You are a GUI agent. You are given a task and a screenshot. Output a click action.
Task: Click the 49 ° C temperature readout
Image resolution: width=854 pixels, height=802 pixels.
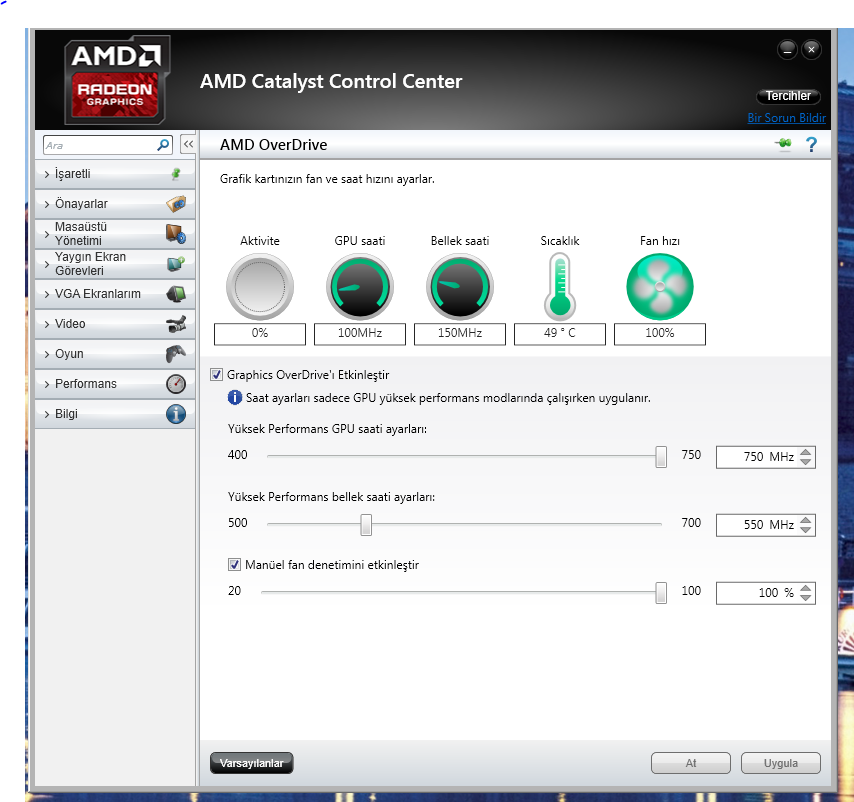(560, 334)
